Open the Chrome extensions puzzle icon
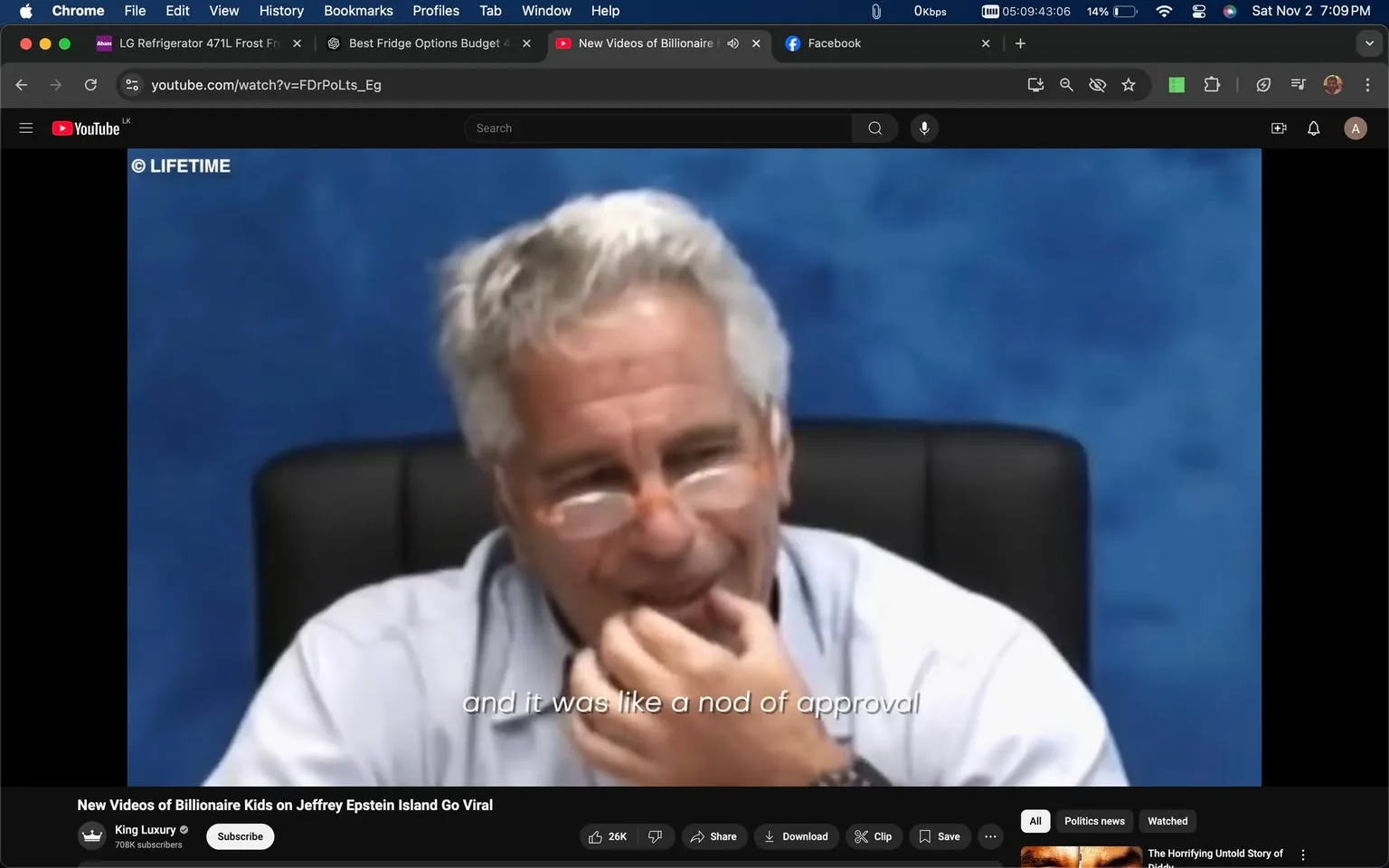Image resolution: width=1389 pixels, height=868 pixels. (x=1211, y=84)
